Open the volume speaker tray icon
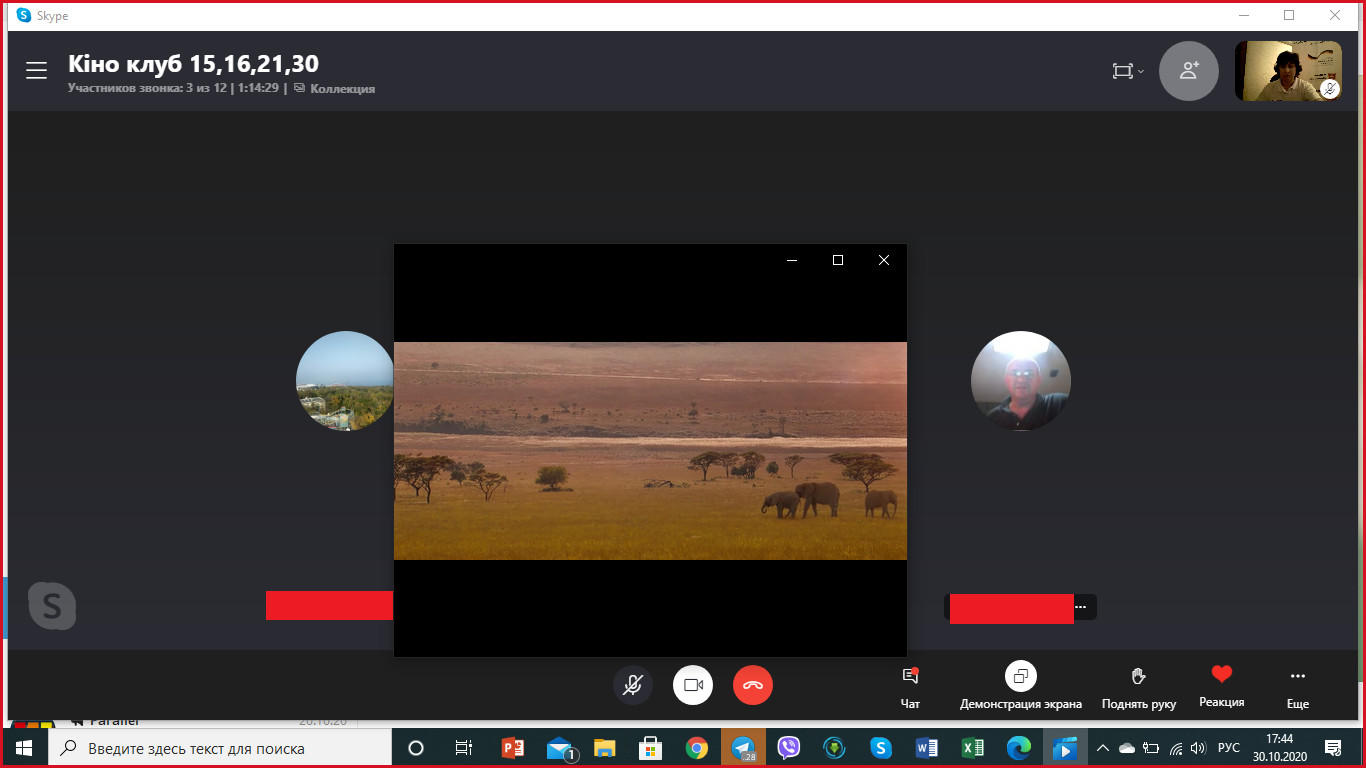1366x768 pixels. (x=1198, y=748)
